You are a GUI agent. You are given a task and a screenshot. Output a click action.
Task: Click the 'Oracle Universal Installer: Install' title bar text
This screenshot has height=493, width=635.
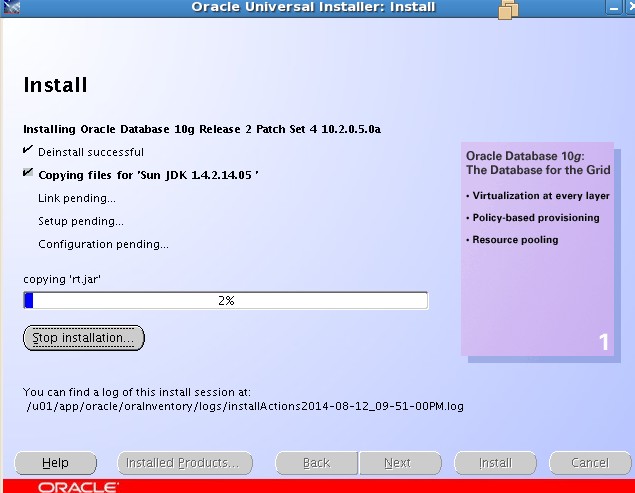[313, 7]
